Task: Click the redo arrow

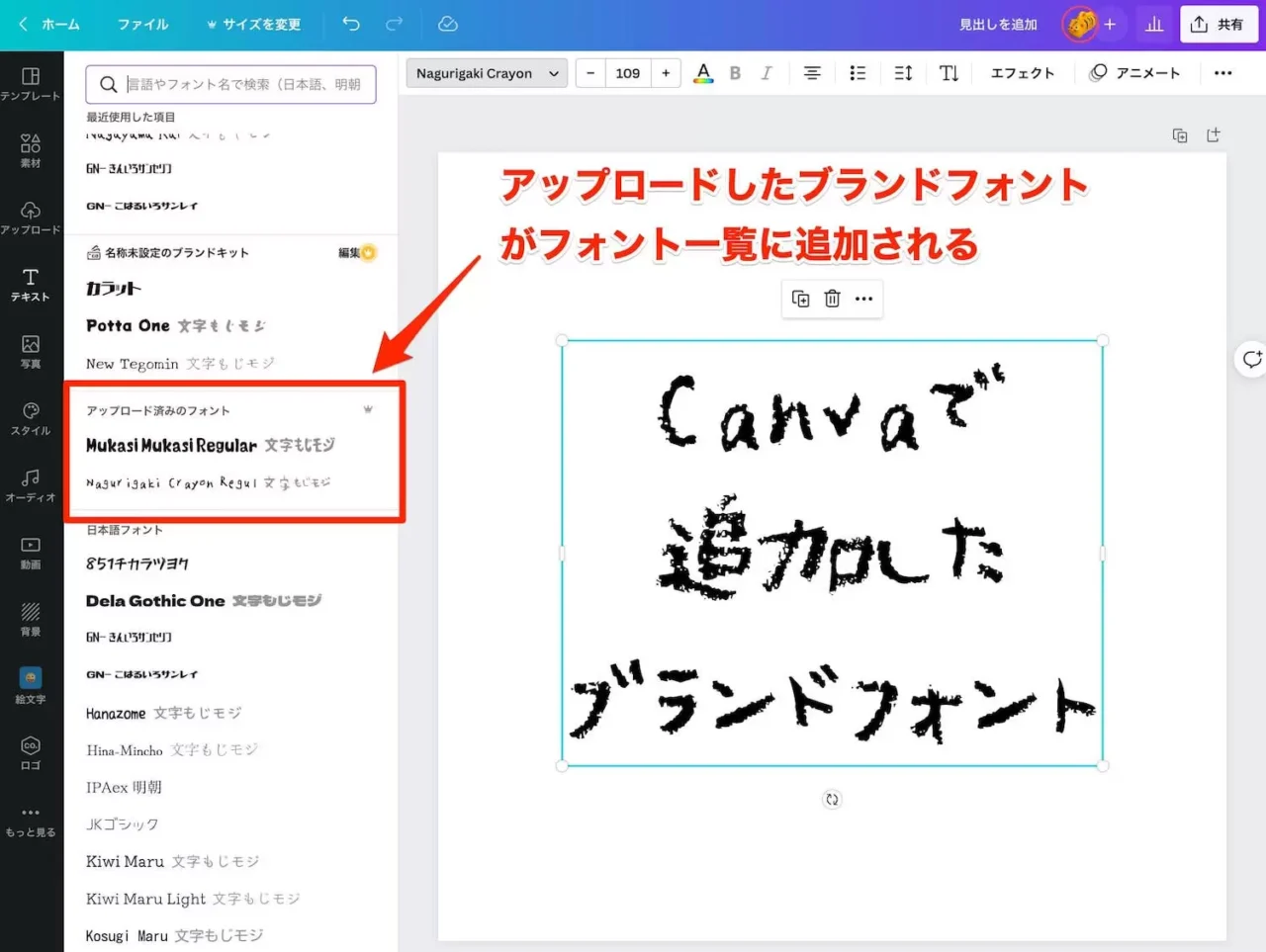Action: [x=394, y=24]
